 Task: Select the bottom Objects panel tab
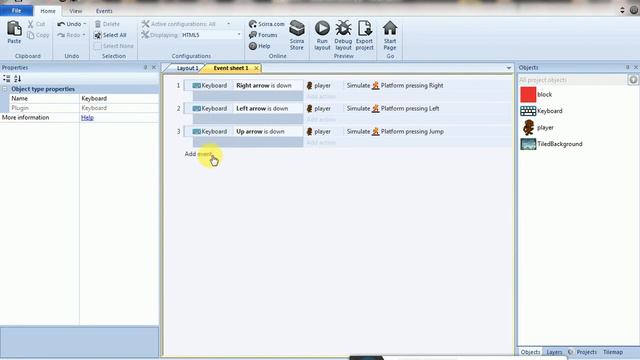[530, 352]
